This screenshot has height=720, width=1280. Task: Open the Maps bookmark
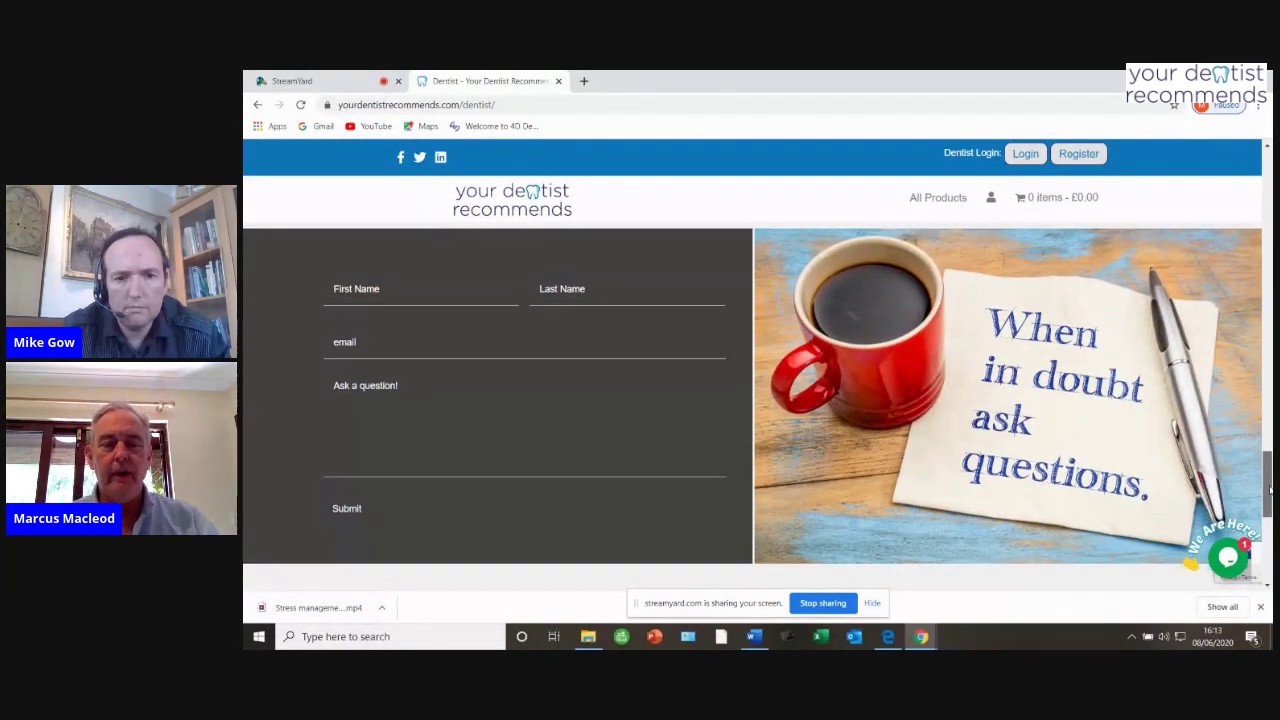(x=421, y=126)
